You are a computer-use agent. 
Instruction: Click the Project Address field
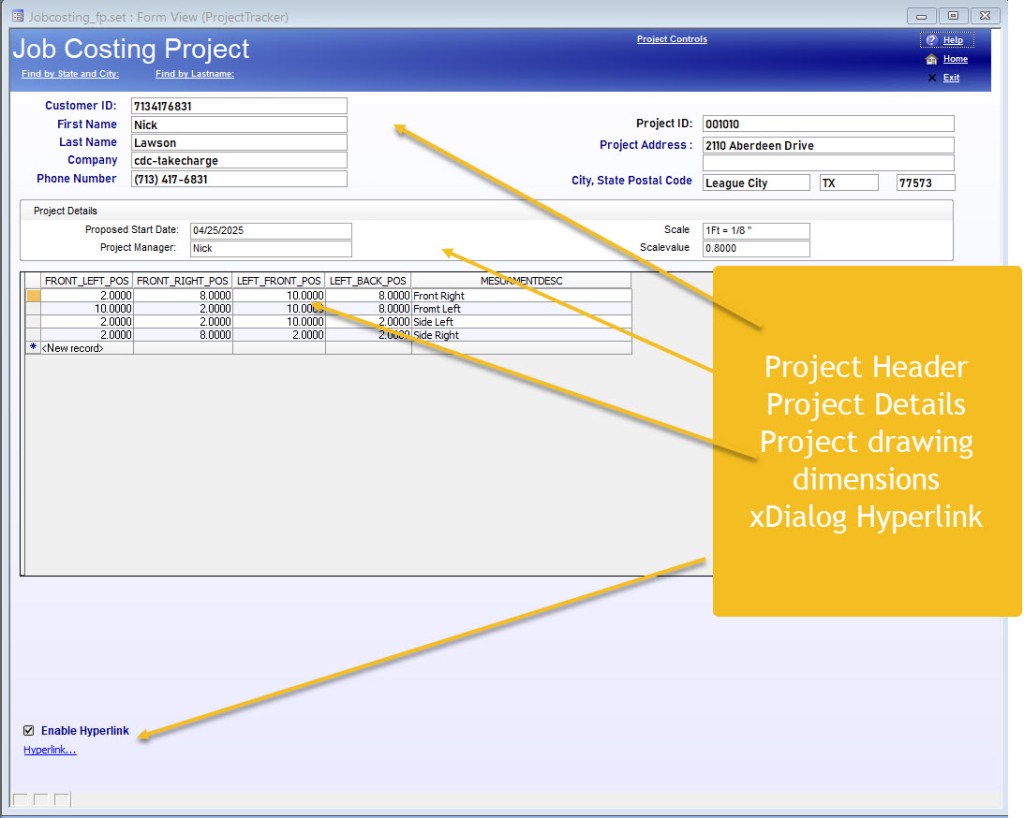click(x=827, y=146)
